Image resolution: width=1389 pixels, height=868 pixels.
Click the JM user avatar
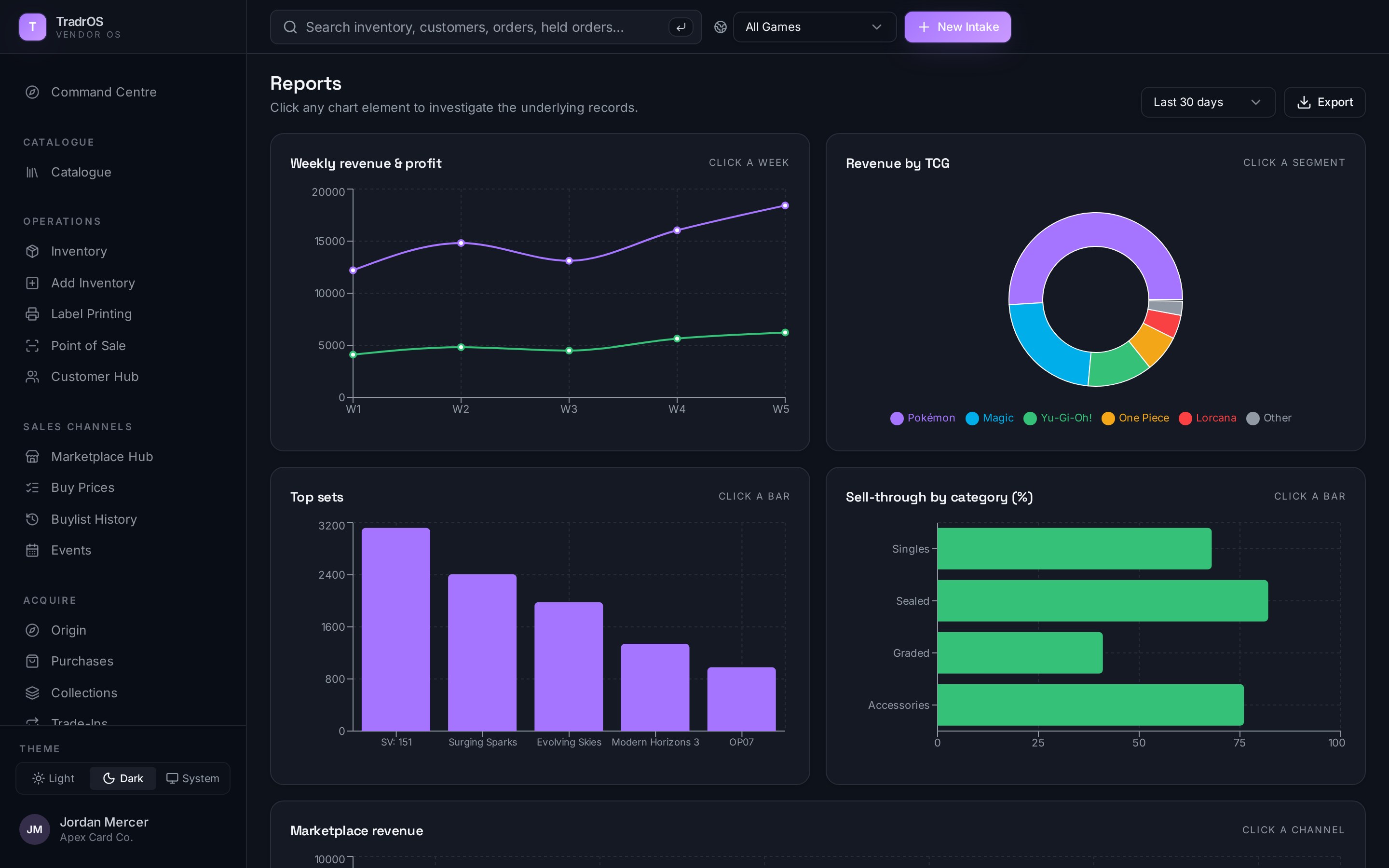click(x=34, y=829)
